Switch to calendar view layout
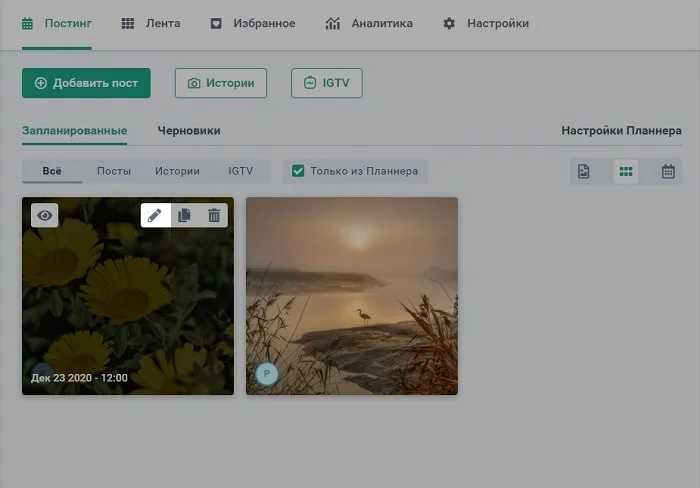Screen dimensions: 700x488 tap(668, 171)
